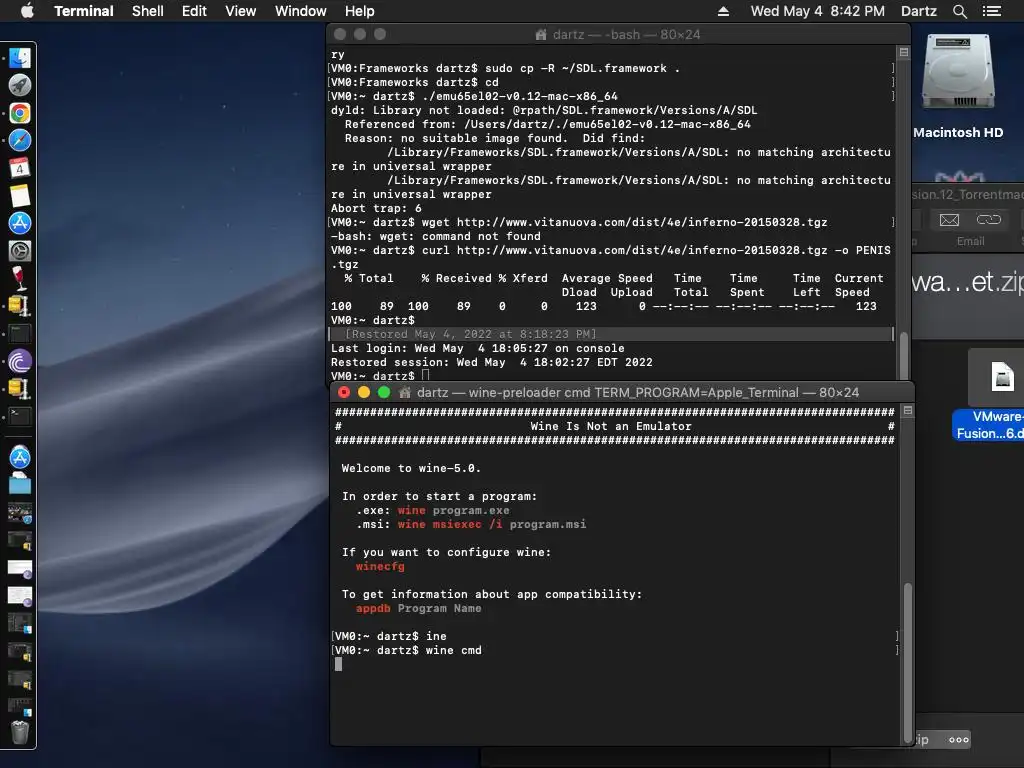This screenshot has height=768, width=1024.
Task: Click the wine-preloader window's scrollbar thumb
Action: (x=907, y=662)
